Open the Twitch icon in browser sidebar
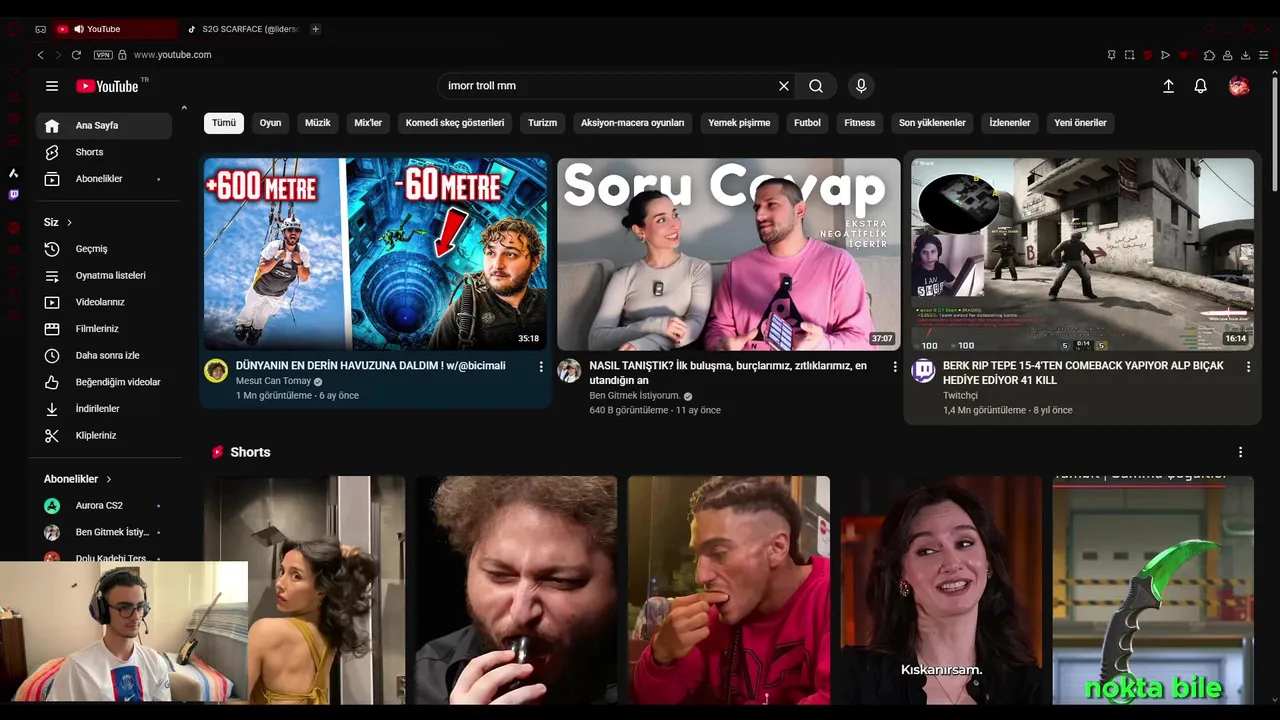Screen dimensions: 1280x720 [13, 195]
